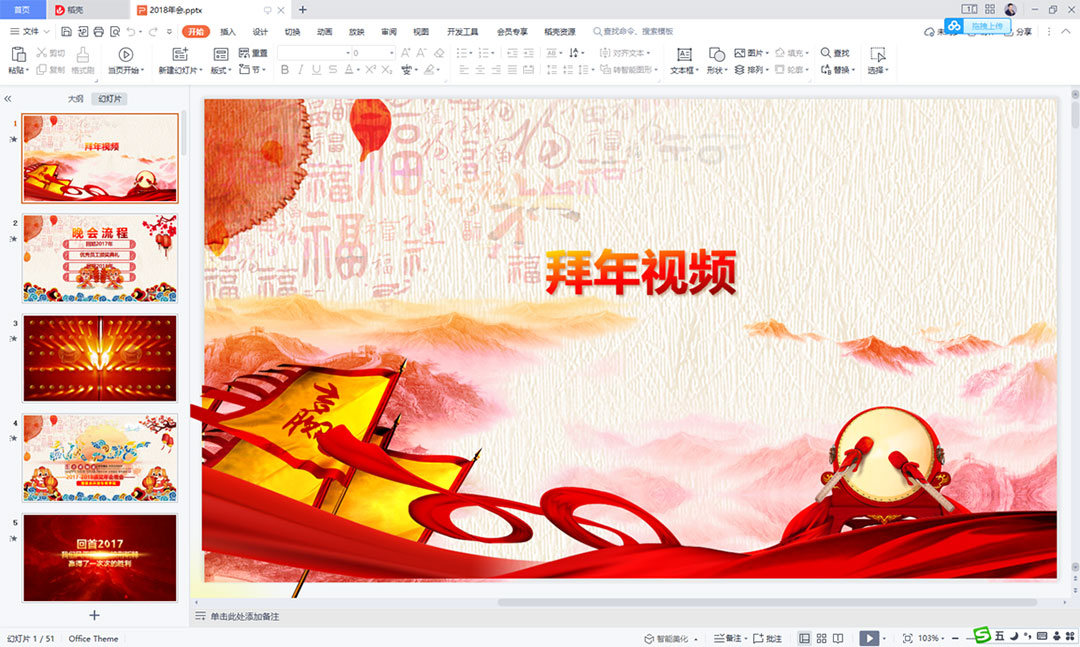1080x647 pixels.
Task: Open the font name dropdown
Action: 336,52
